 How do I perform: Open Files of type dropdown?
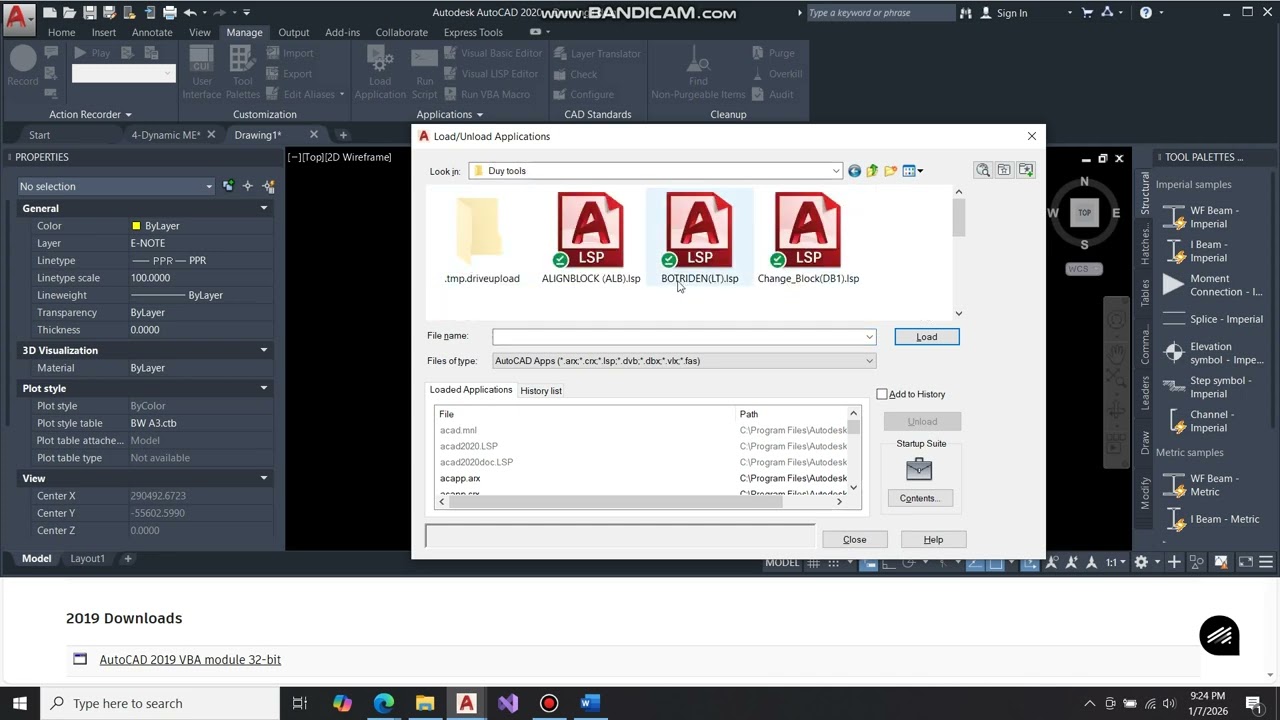click(869, 361)
